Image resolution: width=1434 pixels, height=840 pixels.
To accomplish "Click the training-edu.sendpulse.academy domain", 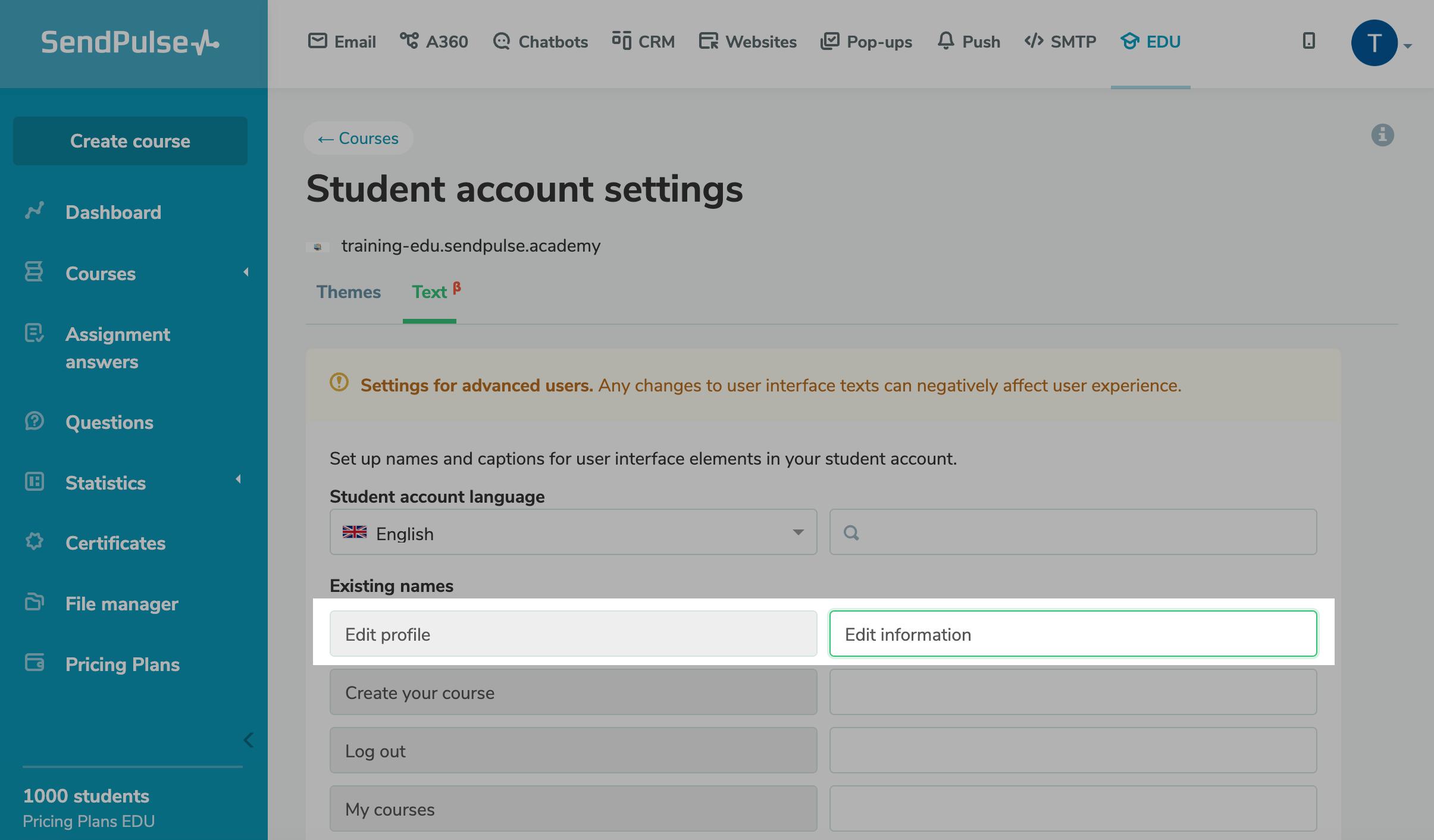I will [471, 246].
